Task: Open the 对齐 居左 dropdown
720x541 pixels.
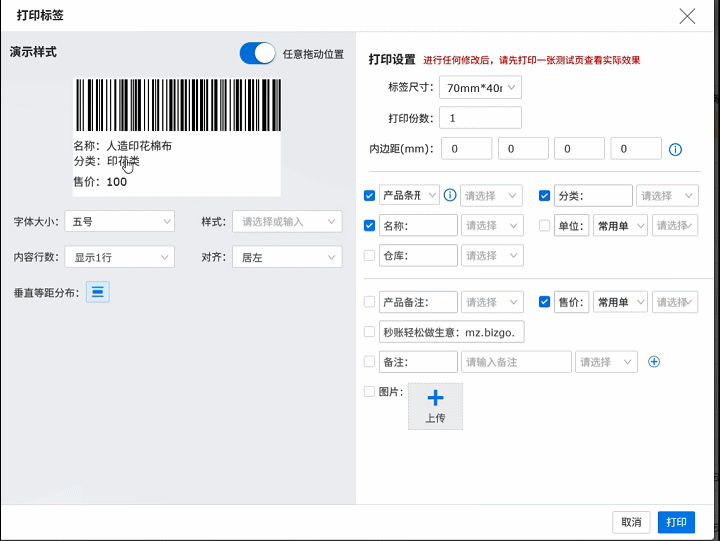Action: coord(286,257)
